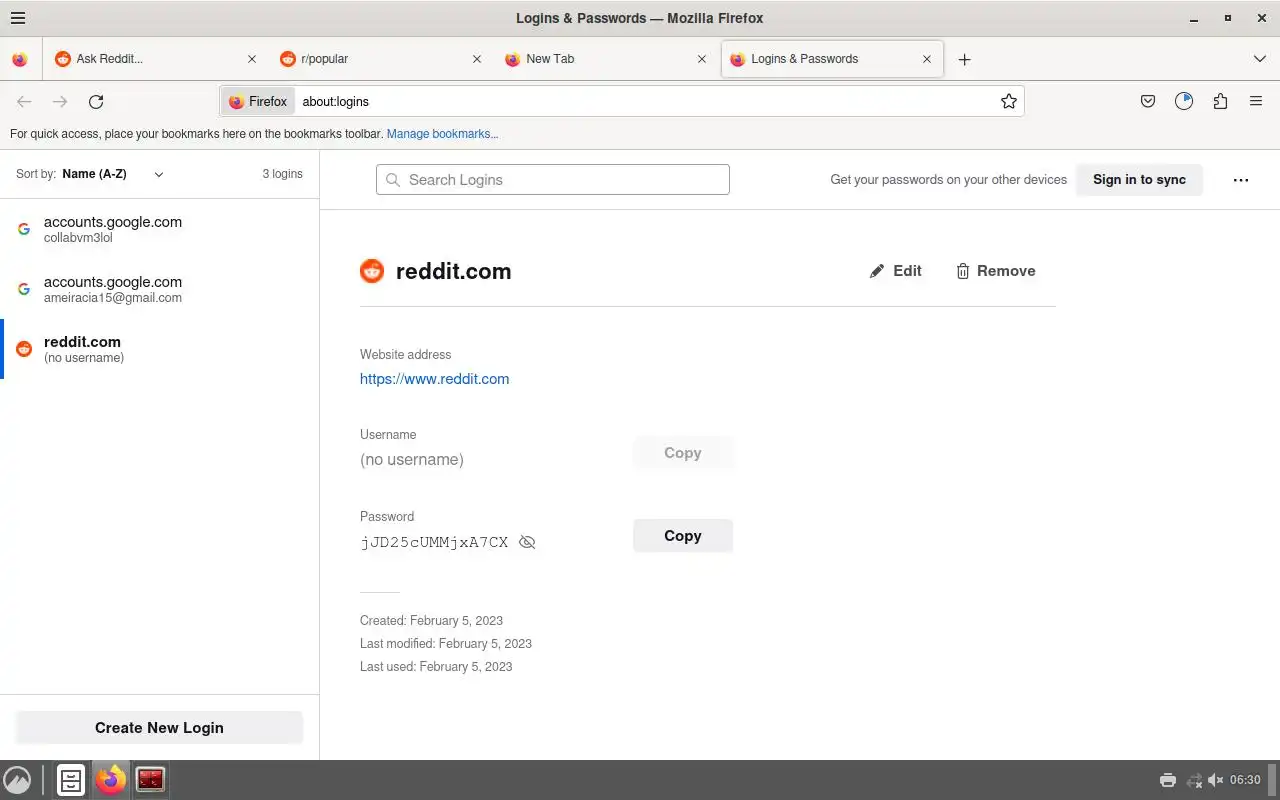1280x800 pixels.
Task: Select the reddit.com login entry
Action: tap(160, 349)
